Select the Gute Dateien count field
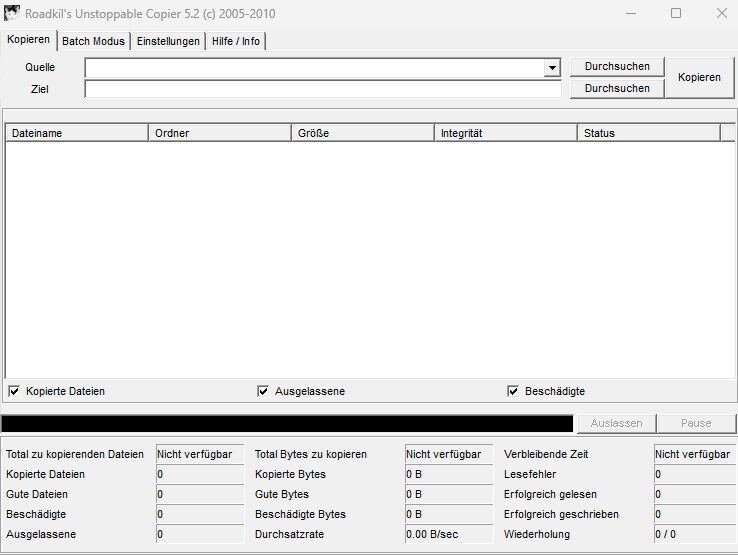The height and width of the screenshot is (555, 738). tap(200, 494)
